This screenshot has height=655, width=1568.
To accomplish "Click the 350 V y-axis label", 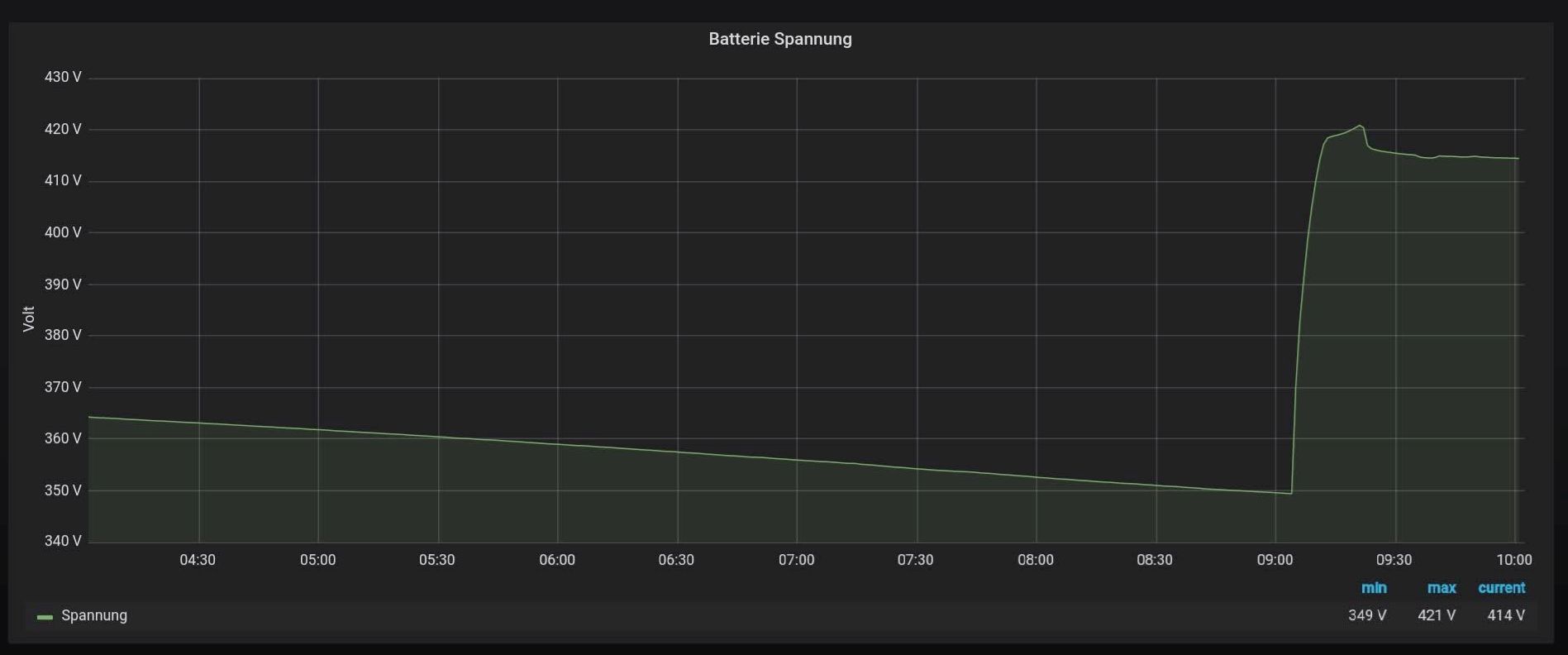I will (63, 490).
